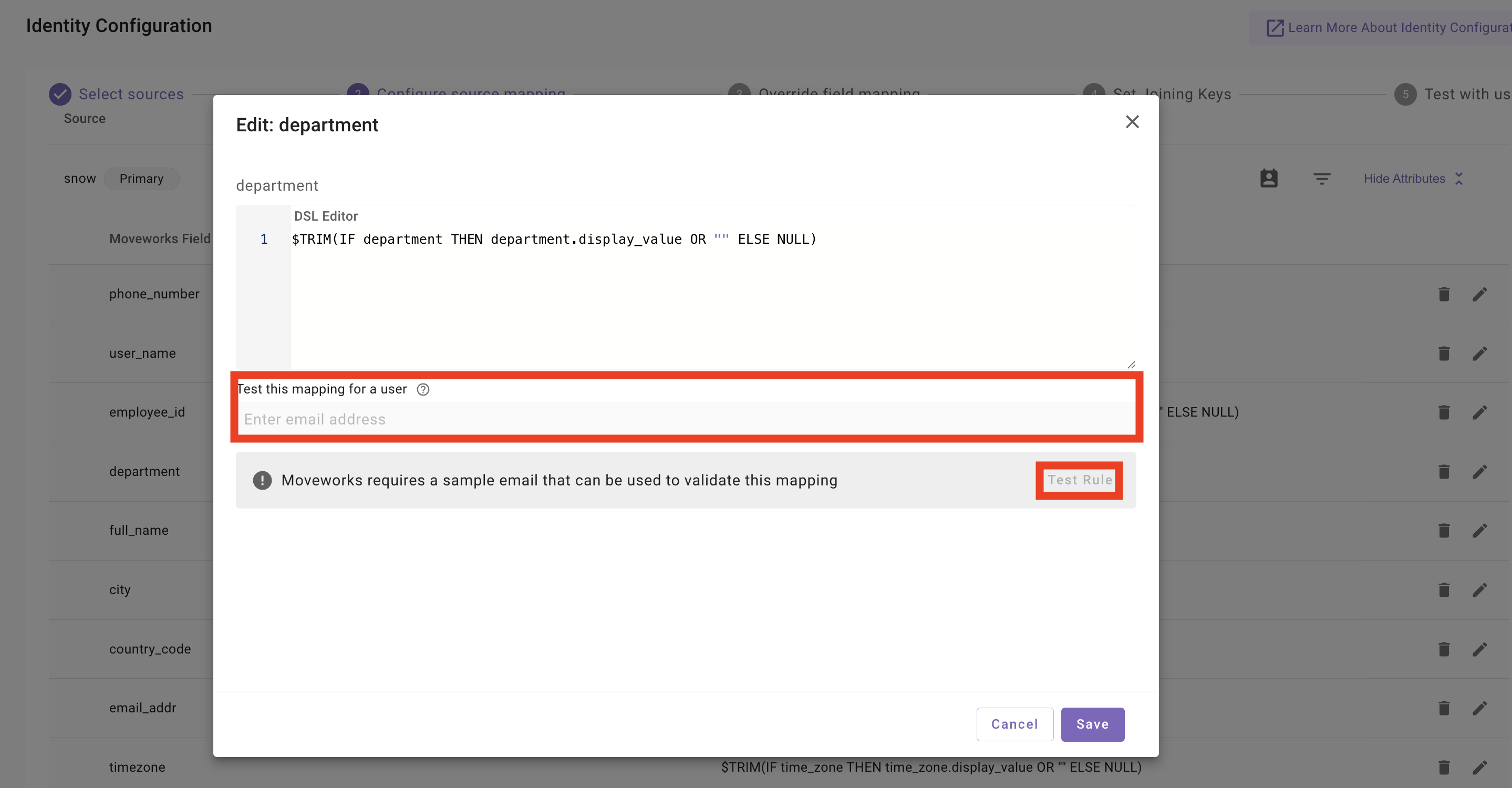Viewport: 1512px width, 788px height.
Task: Go to the Set Joining Keys step
Action: click(x=1172, y=94)
